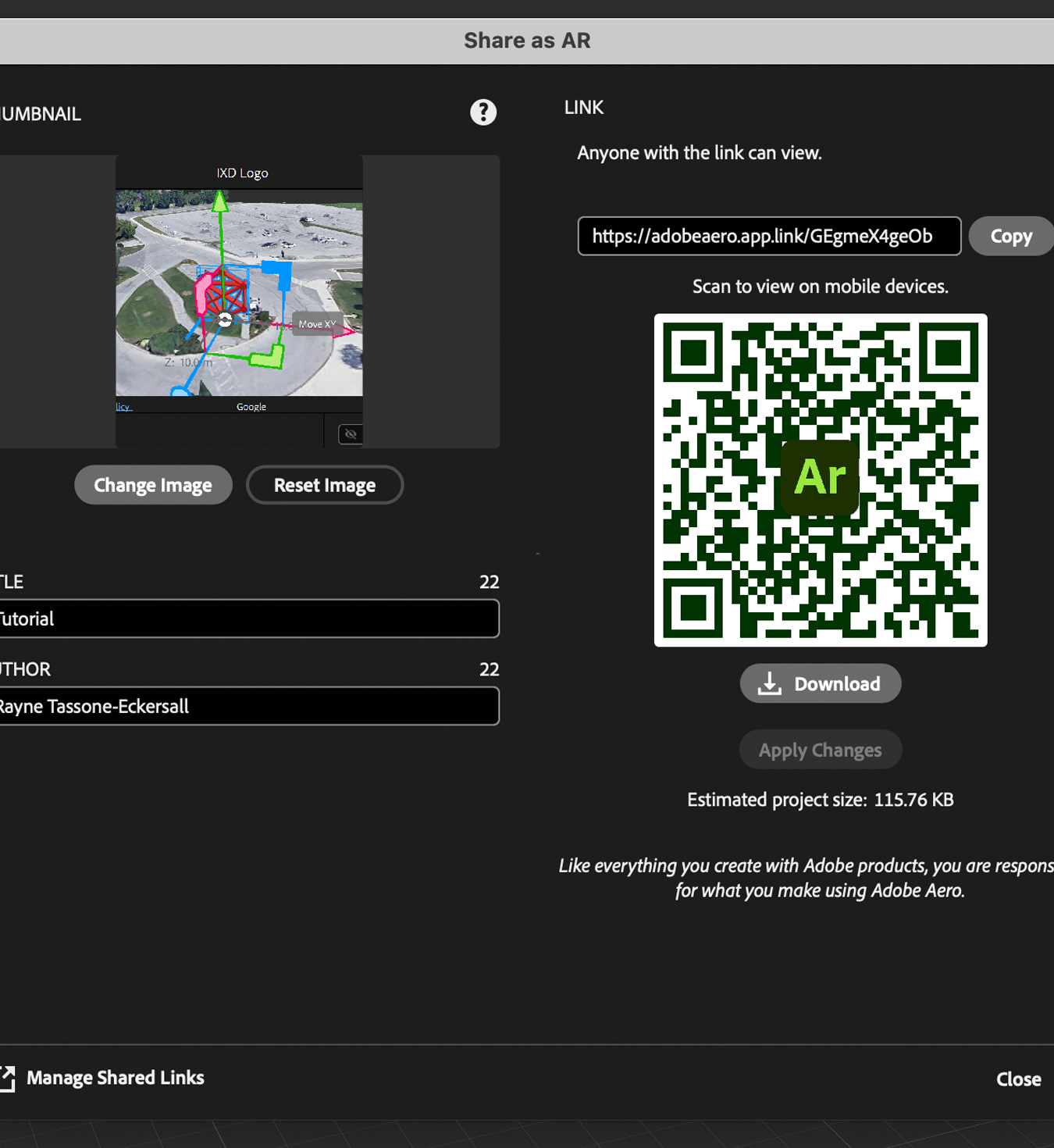
Task: Click inside the adobeaero.app.link URL field
Action: (x=769, y=236)
